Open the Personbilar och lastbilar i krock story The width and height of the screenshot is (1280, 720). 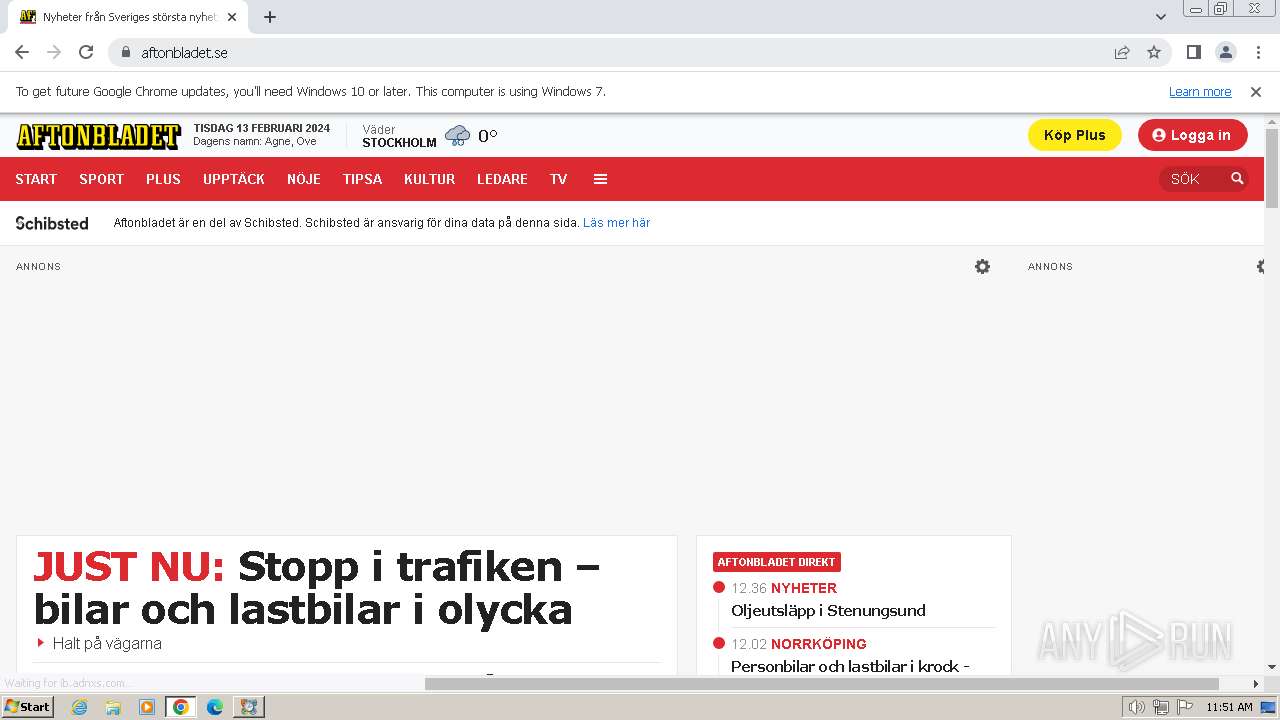(850, 666)
